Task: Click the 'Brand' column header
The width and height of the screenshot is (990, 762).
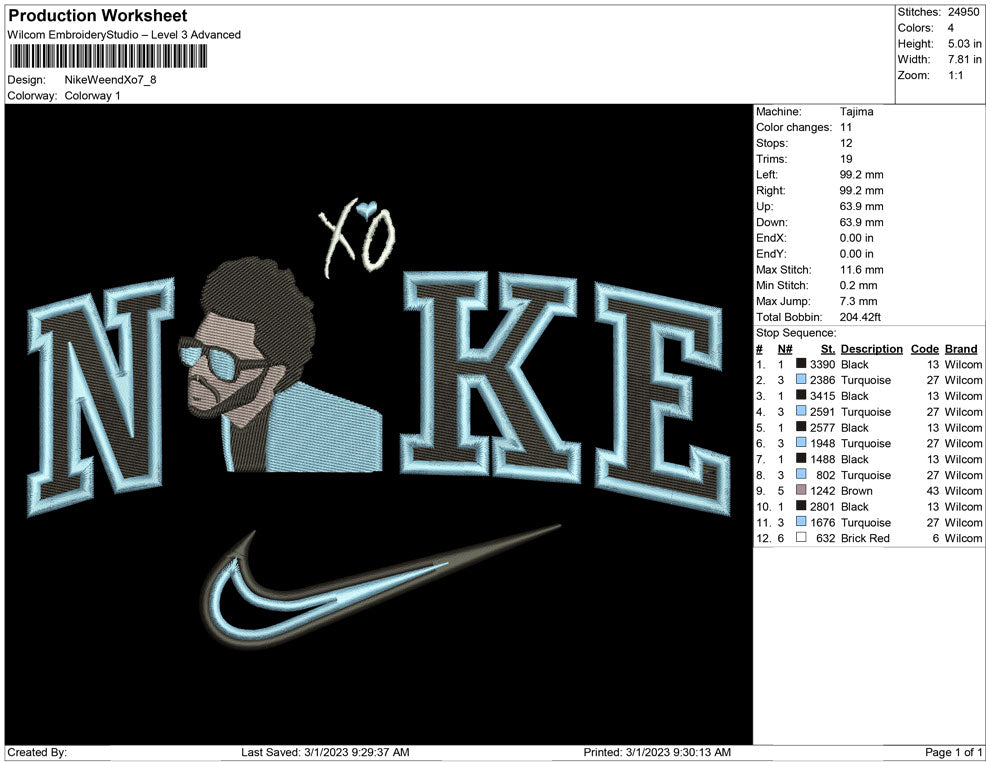Action: point(960,348)
